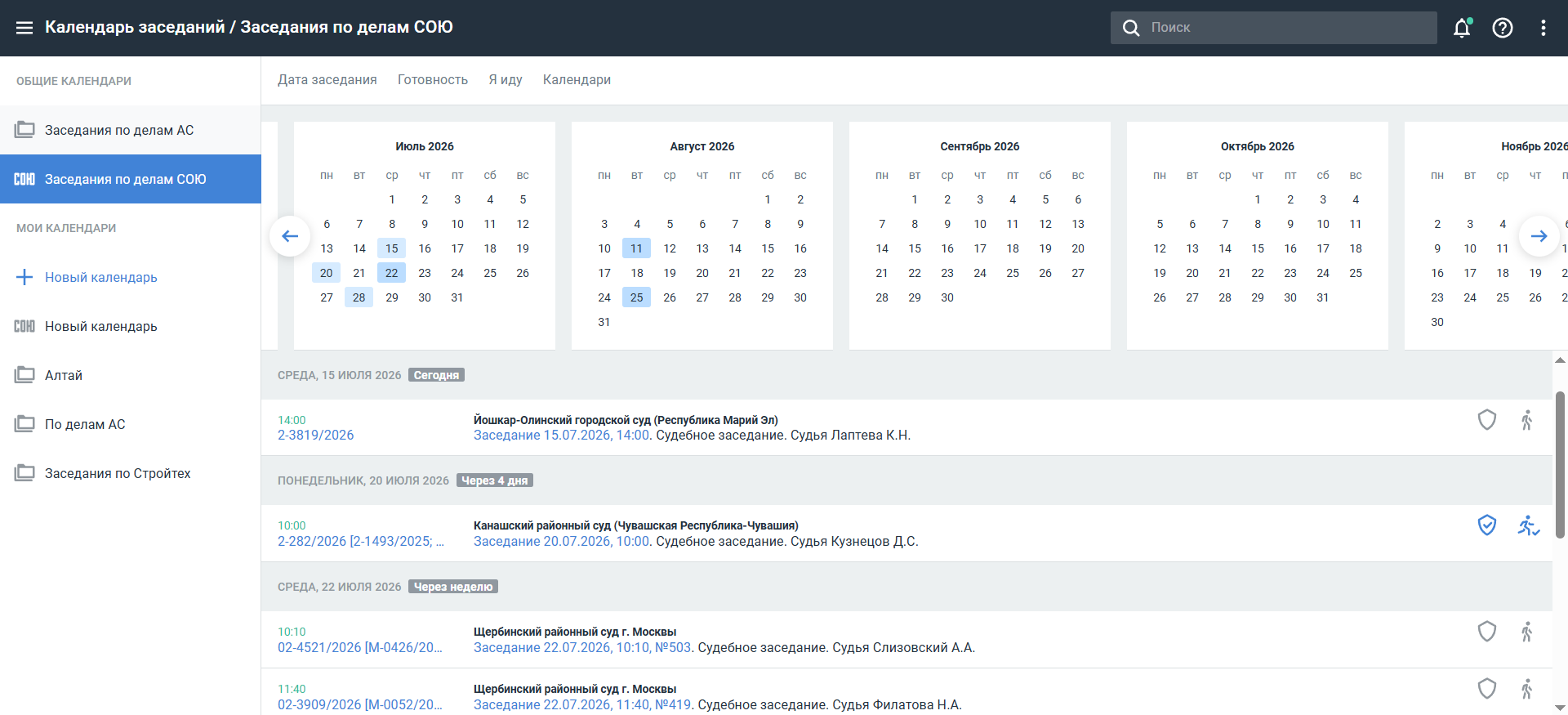Image resolution: width=1568 pixels, height=715 pixels.
Task: Select July 15 in Июль 2026
Action: coord(392,248)
